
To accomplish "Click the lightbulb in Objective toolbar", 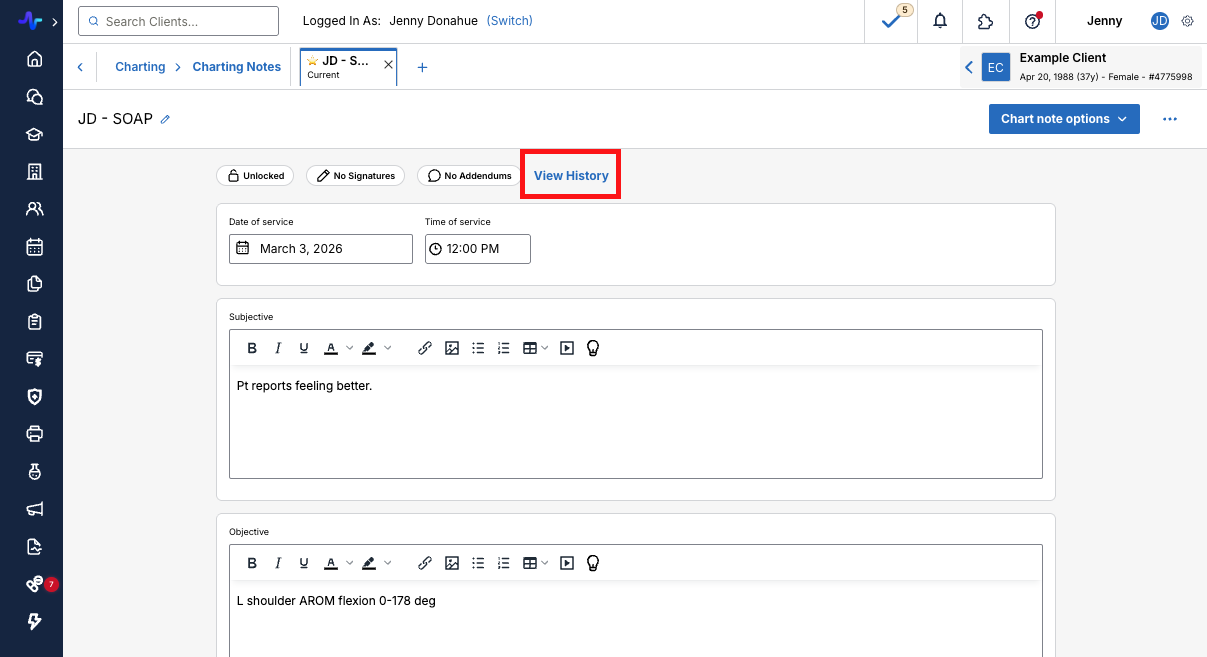I will pos(592,563).
